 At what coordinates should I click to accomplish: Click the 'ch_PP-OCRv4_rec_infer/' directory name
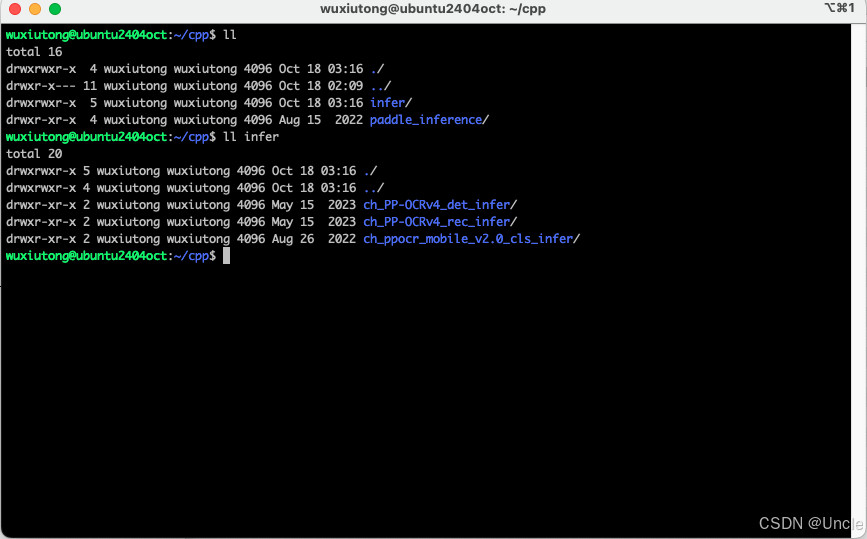click(440, 222)
